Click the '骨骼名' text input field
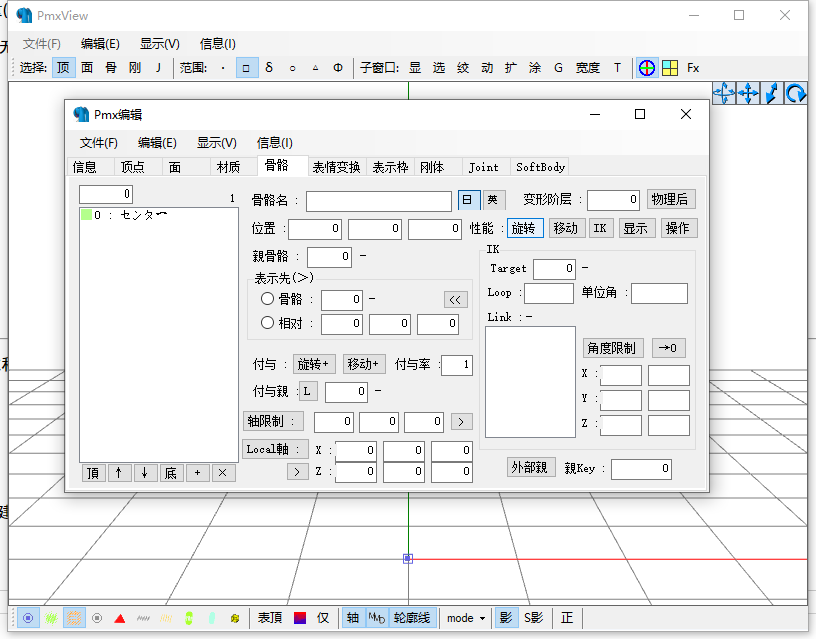The image size is (816, 639). pyautogui.click(x=379, y=201)
